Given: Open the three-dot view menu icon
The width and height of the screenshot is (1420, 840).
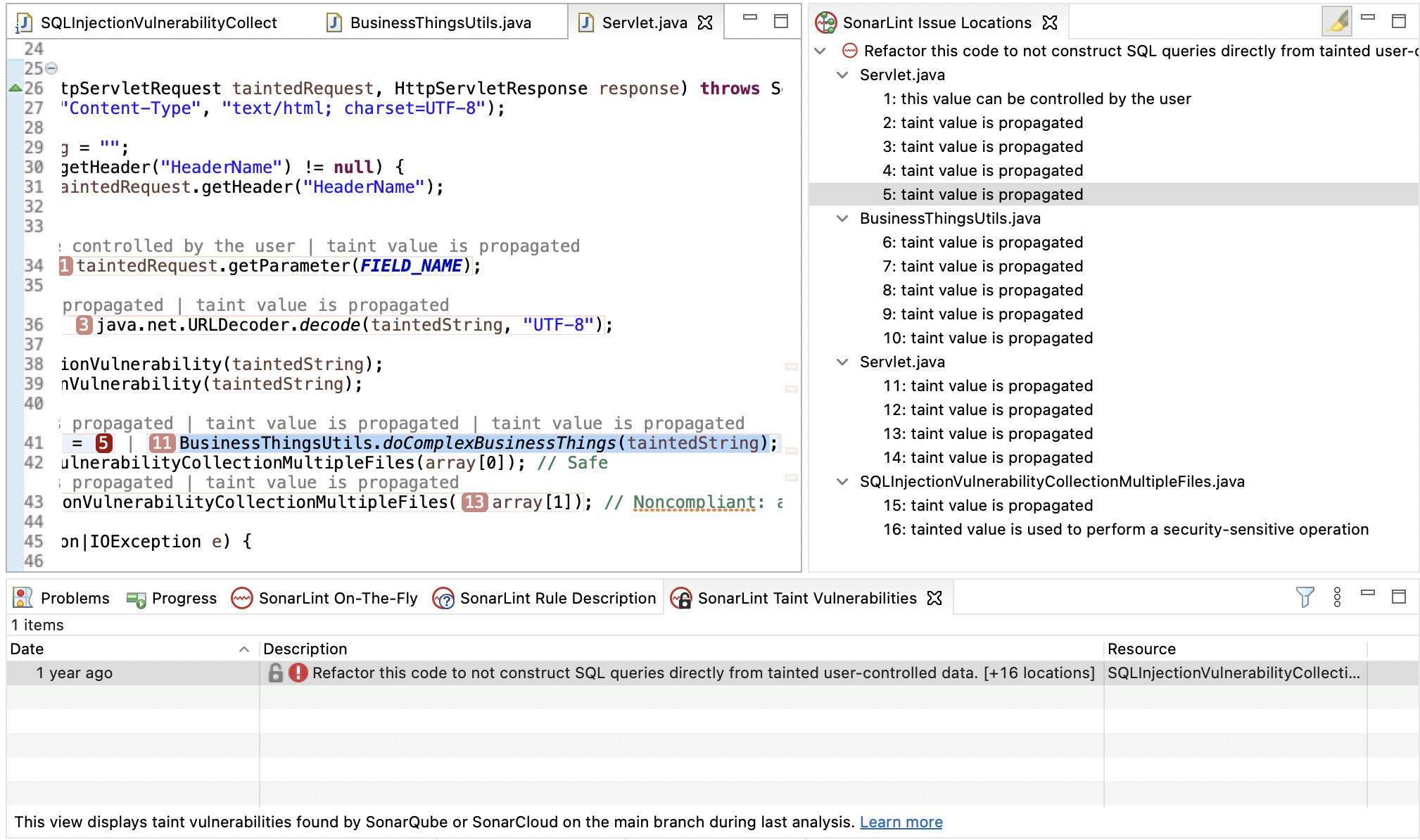Looking at the screenshot, I should pyautogui.click(x=1337, y=597).
